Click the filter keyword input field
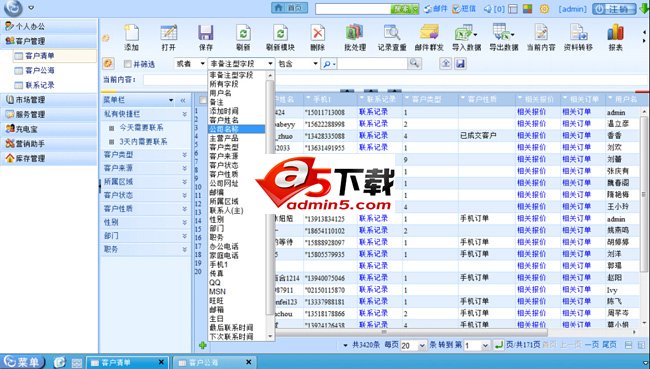The image size is (650, 369). (373, 63)
